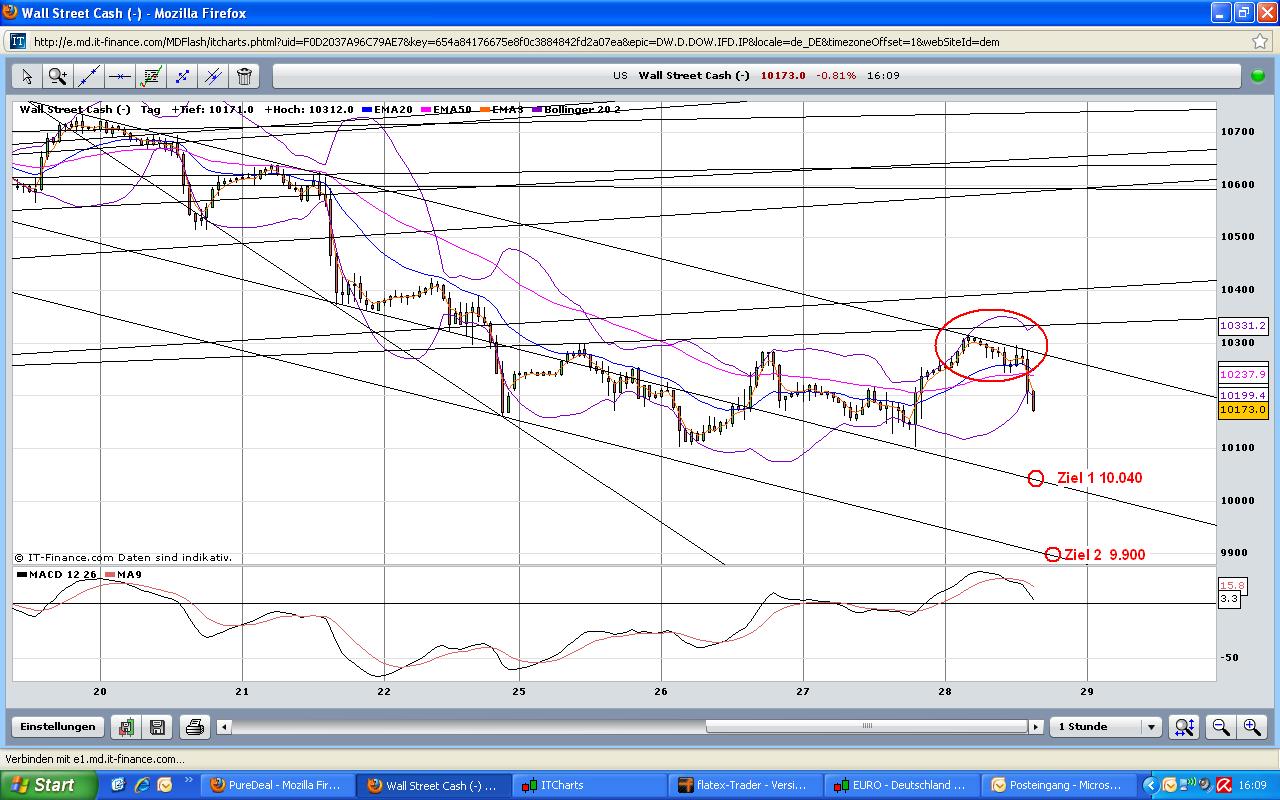Select the magnifier zoom tool in chart toolbar
This screenshot has height=800, width=1280.
point(56,76)
